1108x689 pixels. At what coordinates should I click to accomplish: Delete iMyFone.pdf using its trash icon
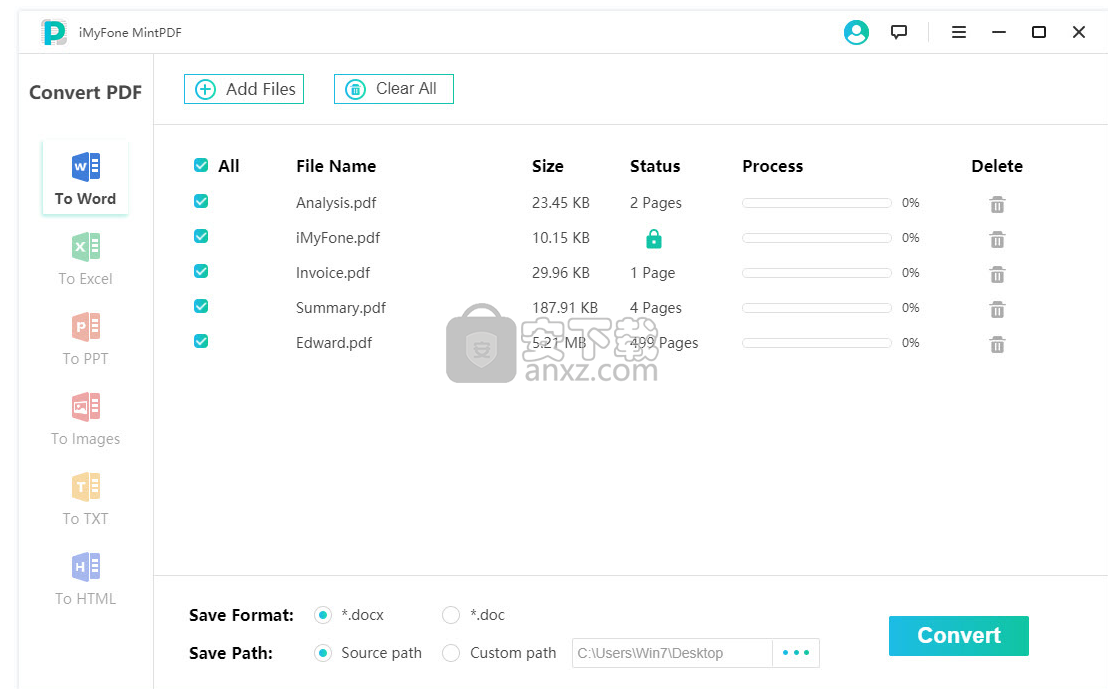pyautogui.click(x=997, y=240)
